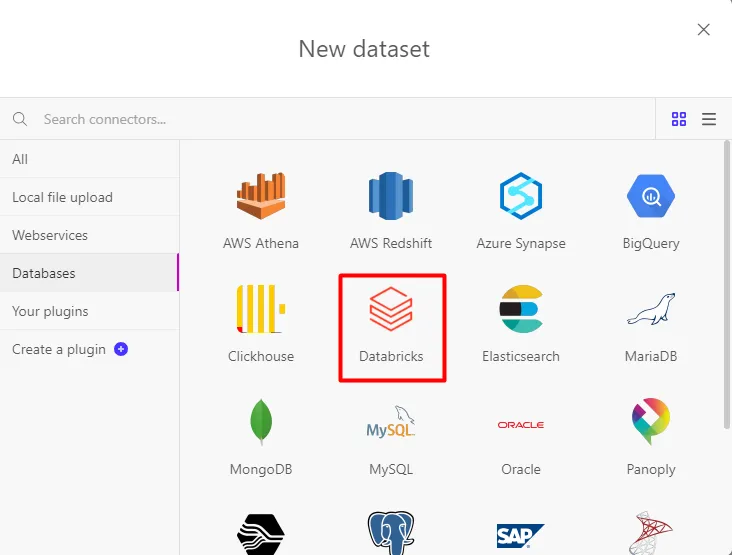Image resolution: width=732 pixels, height=555 pixels.
Task: Choose the MySQL dolphin logo
Action: (391, 422)
